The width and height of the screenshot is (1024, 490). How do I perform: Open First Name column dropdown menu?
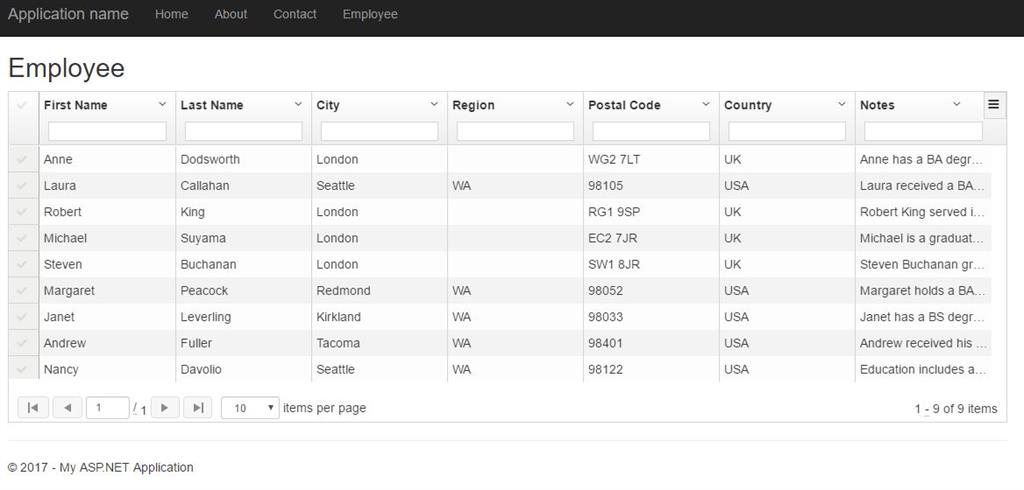click(162, 104)
